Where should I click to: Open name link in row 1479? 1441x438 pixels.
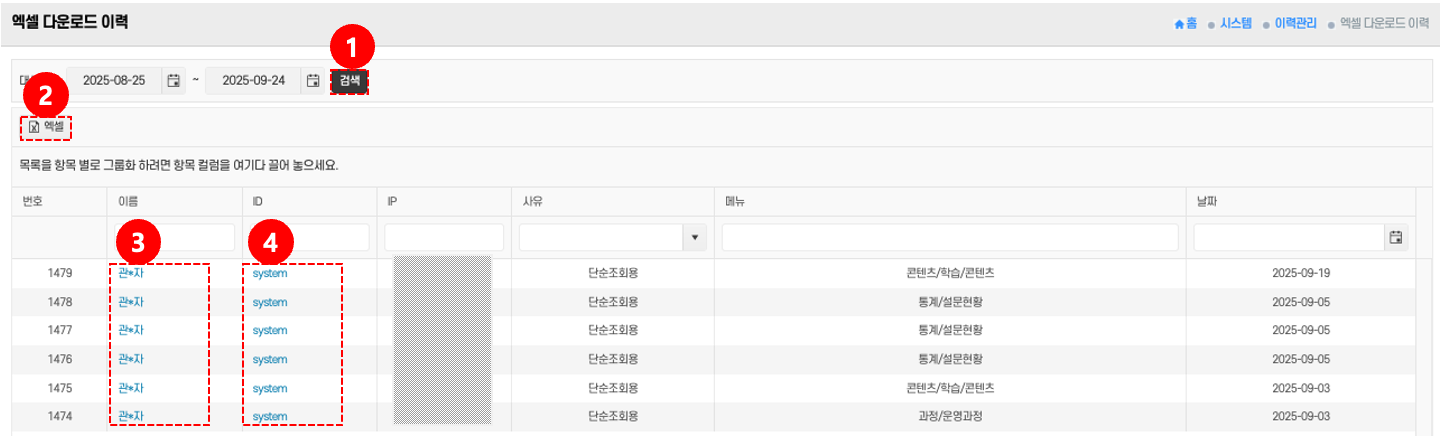click(131, 273)
